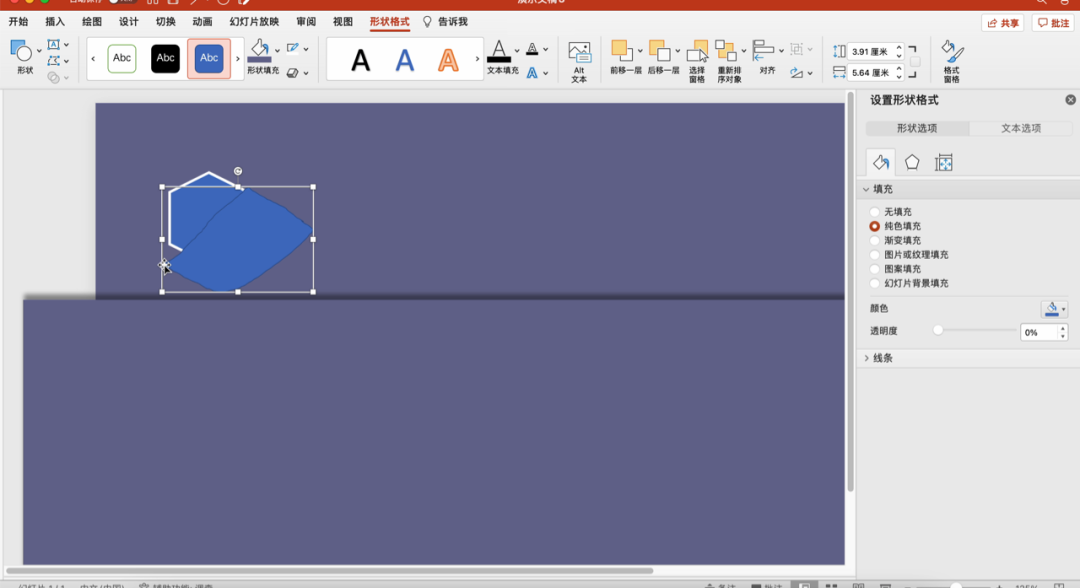Open the Alt 文本 tool
Image resolution: width=1080 pixels, height=588 pixels.
point(579,61)
